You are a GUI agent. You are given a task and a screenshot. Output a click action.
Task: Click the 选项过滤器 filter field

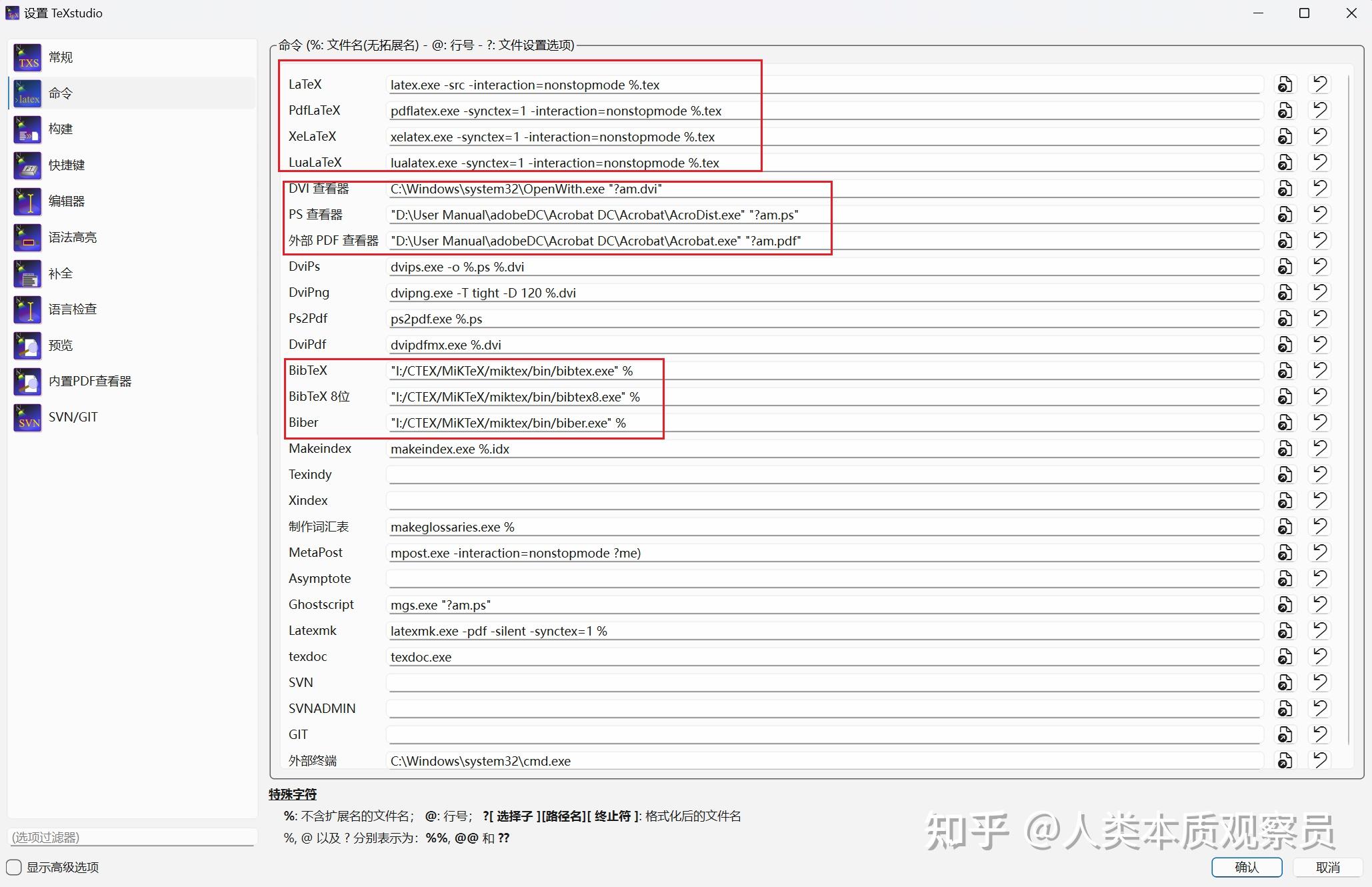click(131, 836)
